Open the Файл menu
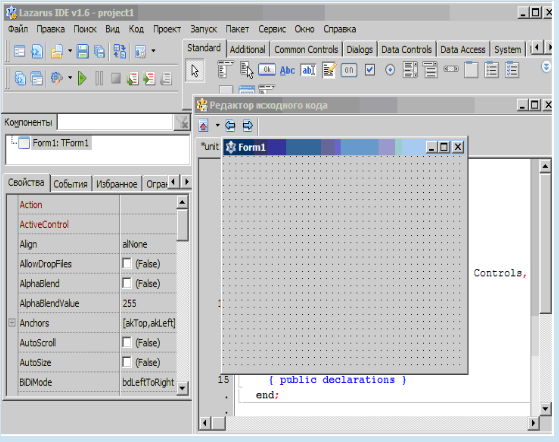The height and width of the screenshot is (442, 559). (18, 29)
